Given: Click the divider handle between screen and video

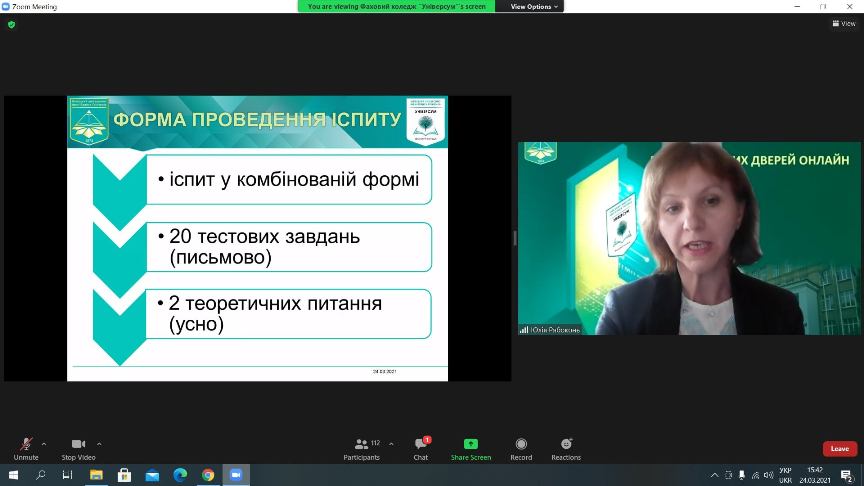Looking at the screenshot, I should point(515,238).
